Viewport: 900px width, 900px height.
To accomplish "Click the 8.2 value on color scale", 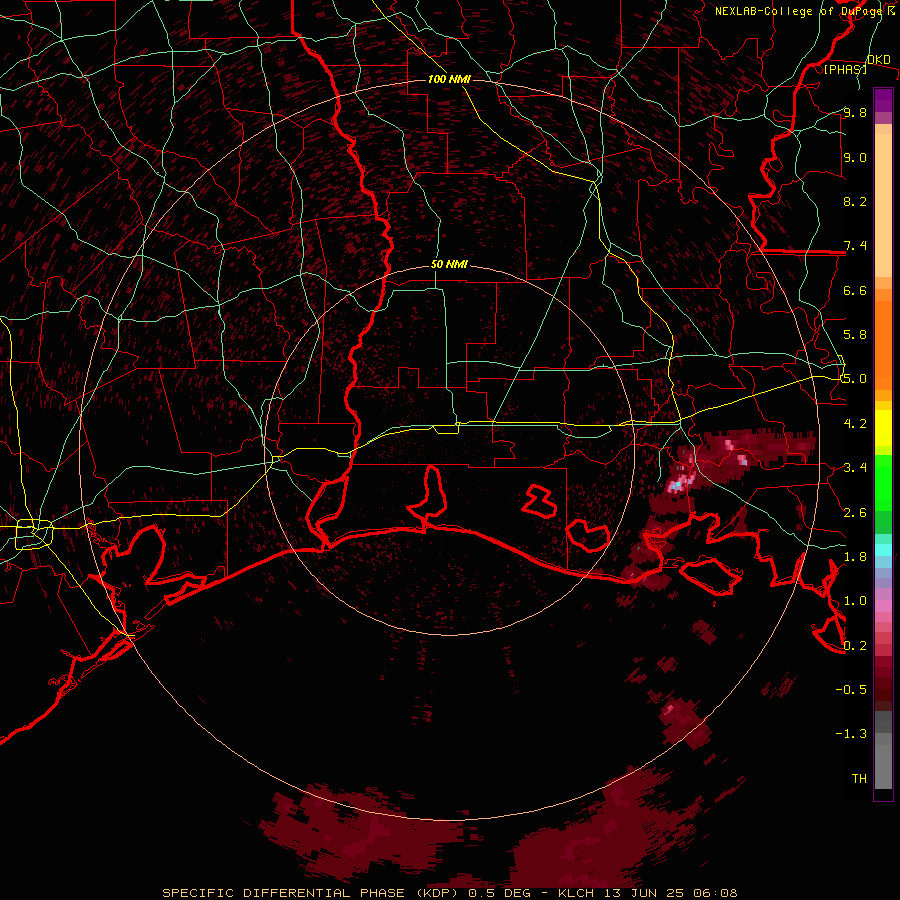I will 855,201.
